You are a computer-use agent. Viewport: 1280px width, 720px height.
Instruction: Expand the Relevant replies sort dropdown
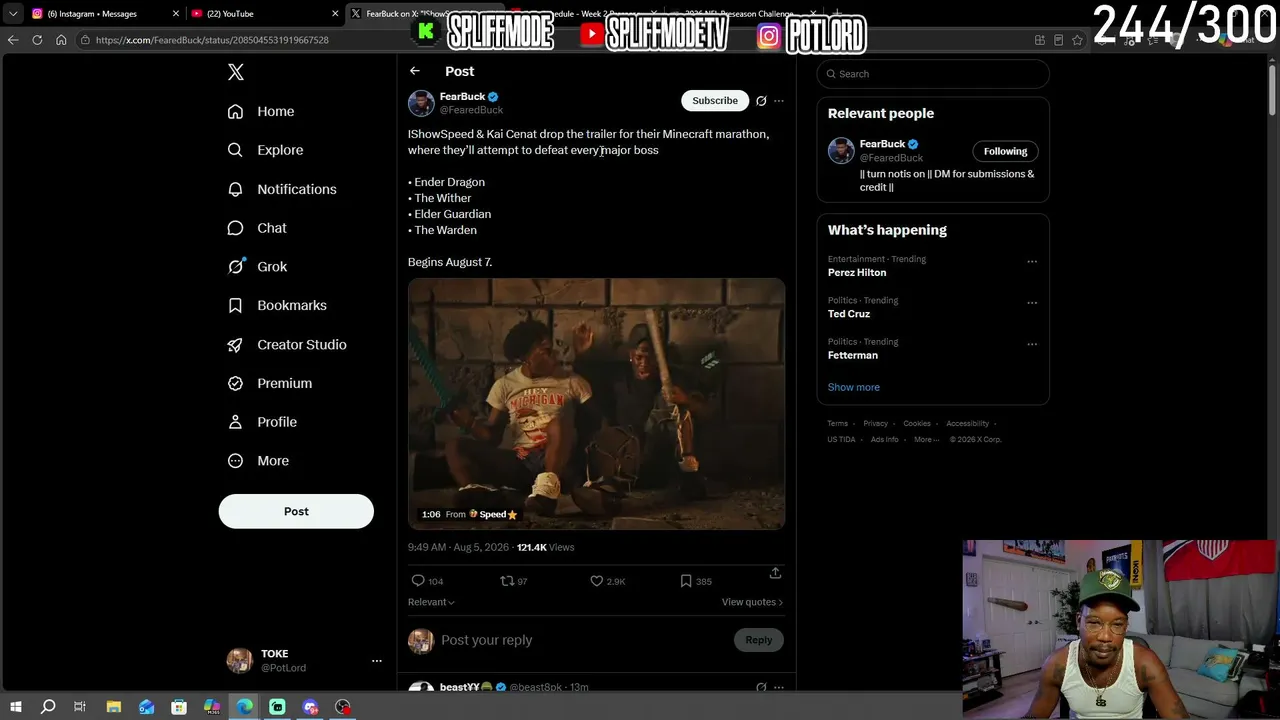click(x=431, y=602)
